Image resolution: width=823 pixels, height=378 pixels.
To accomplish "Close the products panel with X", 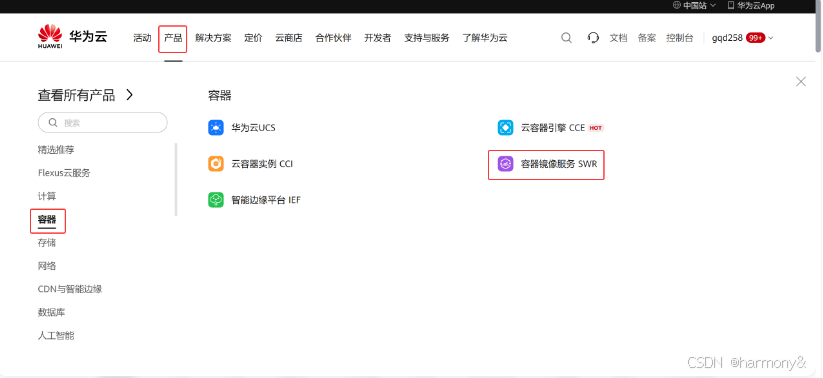I will tap(800, 81).
